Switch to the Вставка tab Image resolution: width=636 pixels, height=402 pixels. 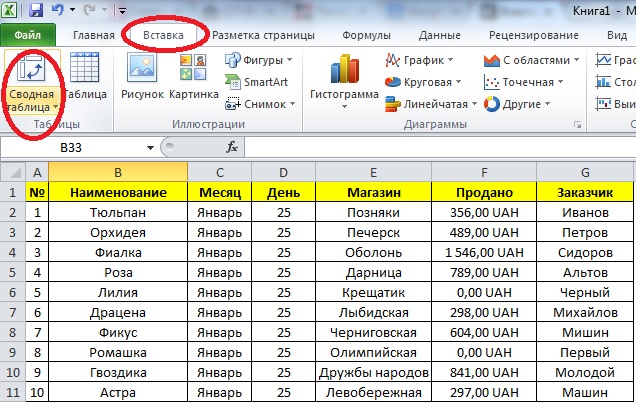point(163,35)
